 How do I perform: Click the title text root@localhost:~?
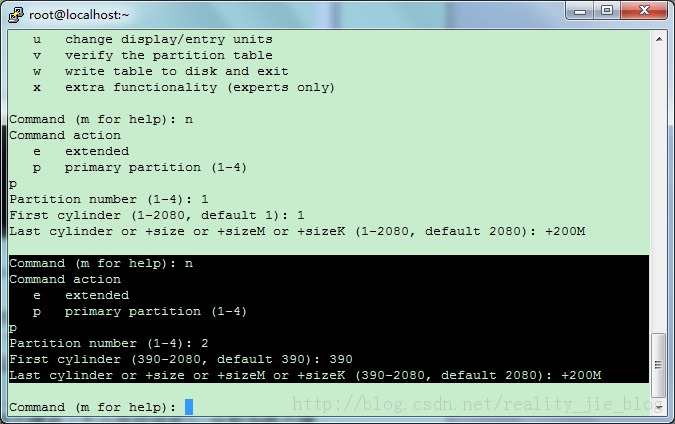(79, 15)
